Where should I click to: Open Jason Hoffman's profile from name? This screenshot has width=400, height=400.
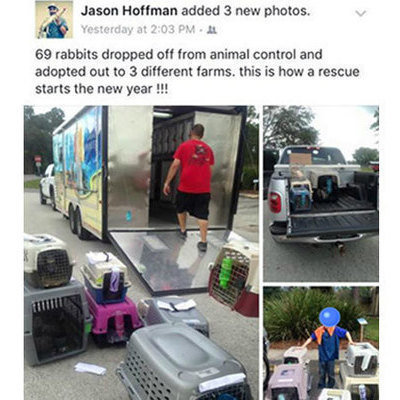[x=129, y=11]
